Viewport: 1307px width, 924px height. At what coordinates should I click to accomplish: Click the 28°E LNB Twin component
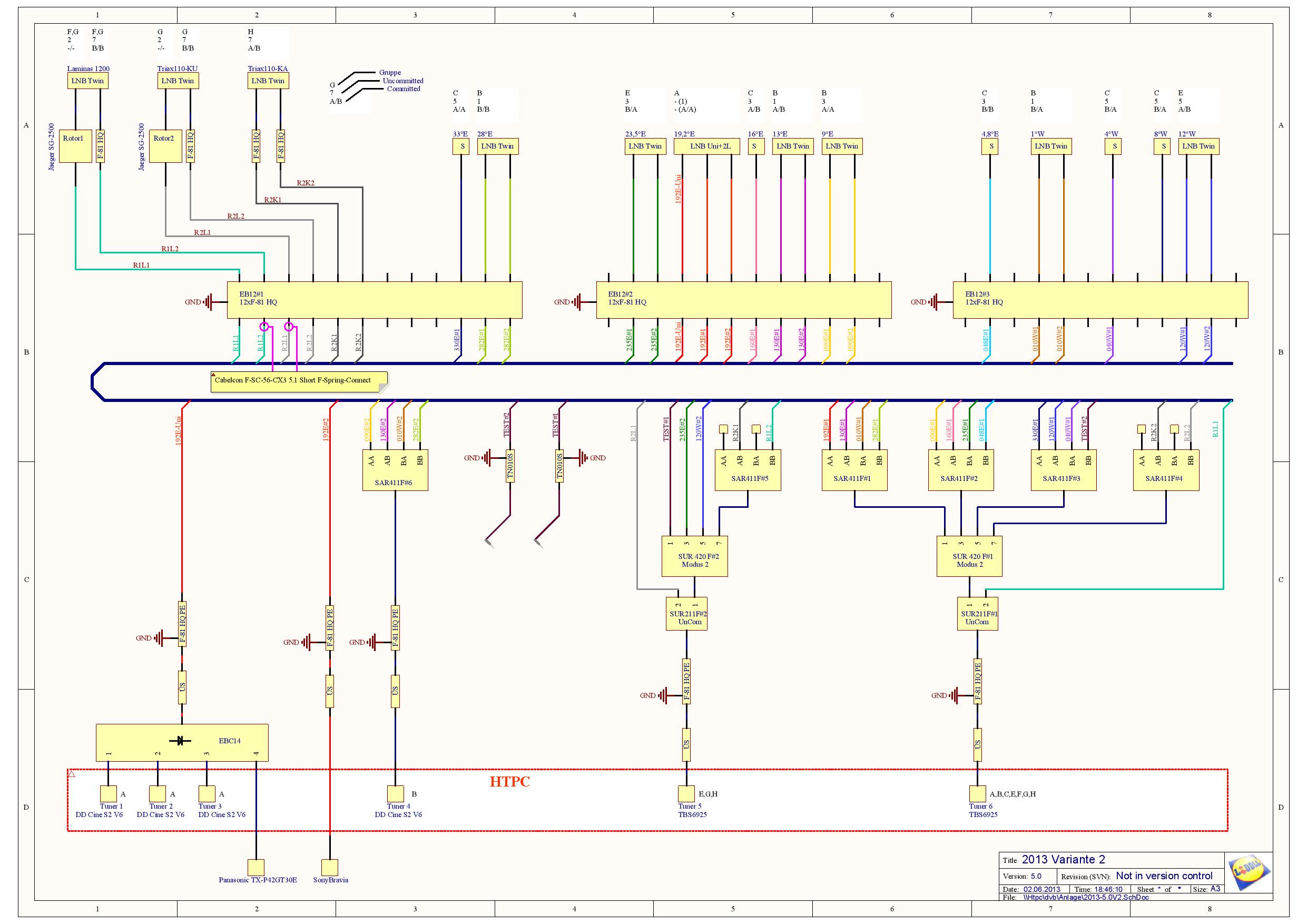(x=497, y=146)
